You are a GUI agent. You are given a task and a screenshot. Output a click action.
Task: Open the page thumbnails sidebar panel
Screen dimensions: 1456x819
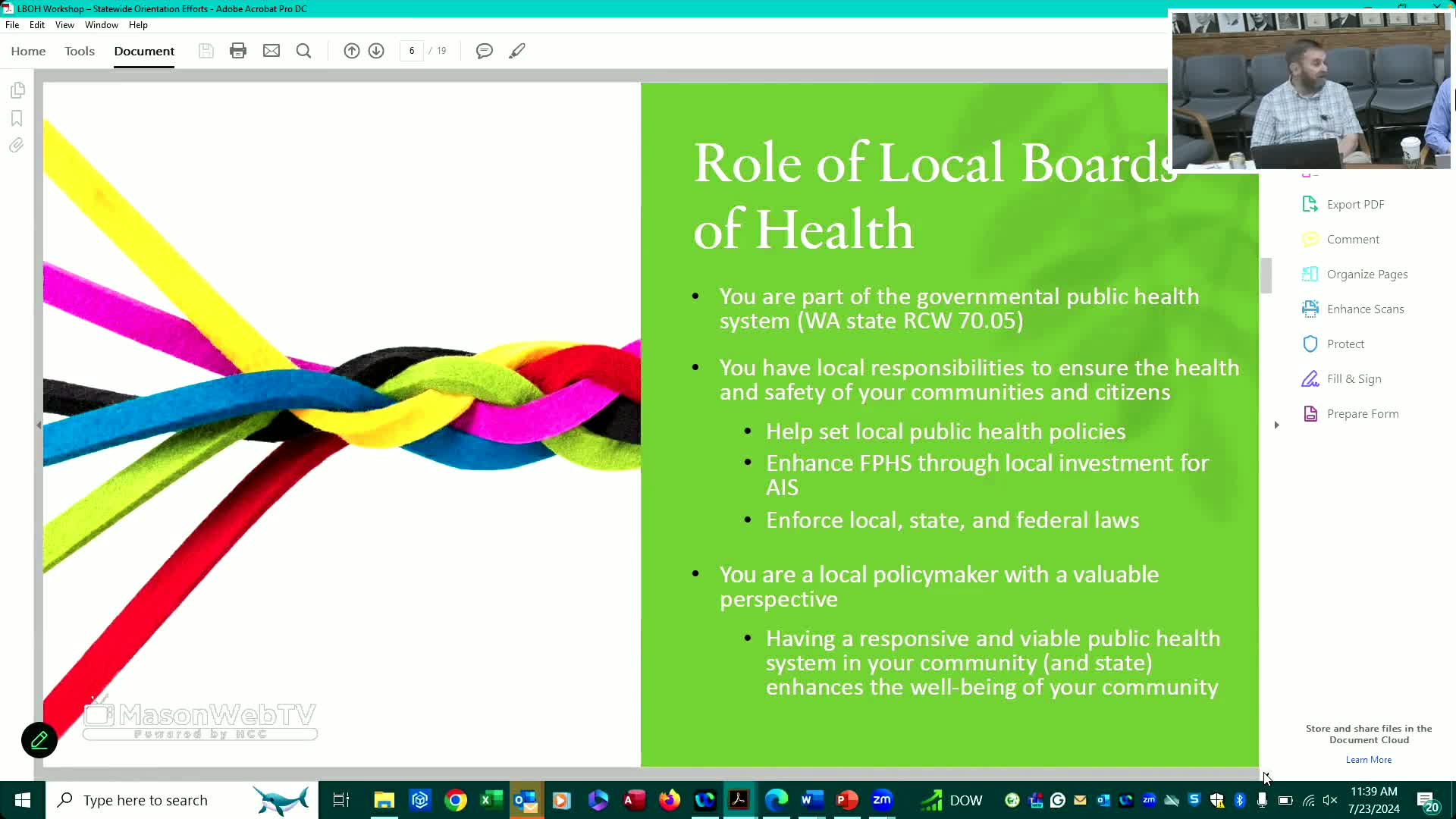click(17, 89)
